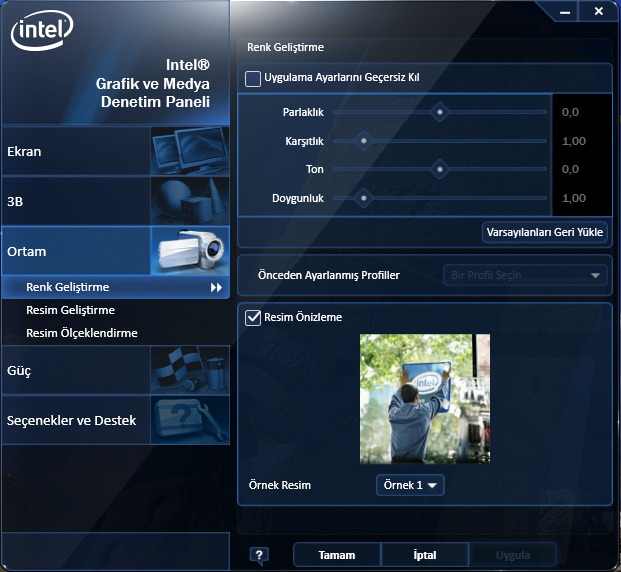This screenshot has height=572, width=621.
Task: Click the Varsayılanları Geri Yükle button
Action: tap(545, 232)
